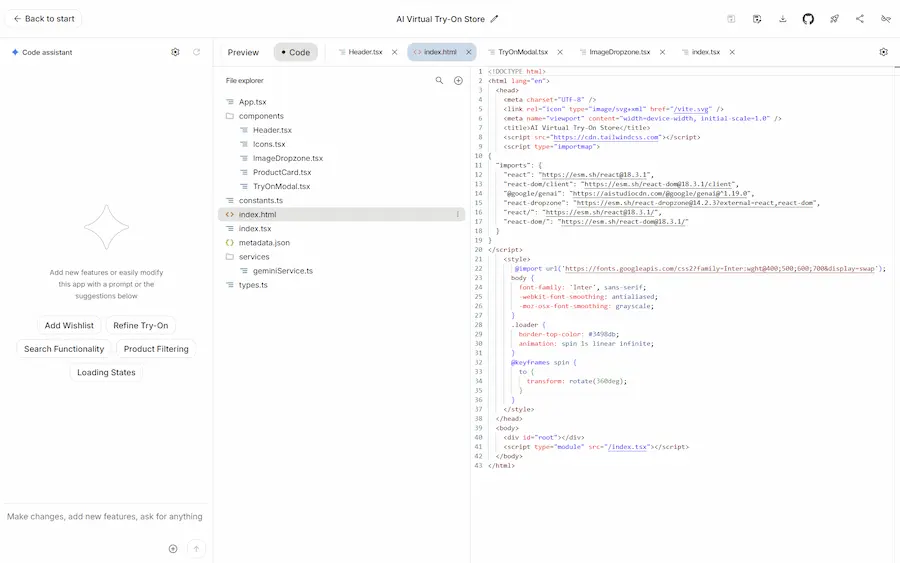This screenshot has width=900, height=563.
Task: Add a new file in File explorer
Action: coord(458,81)
